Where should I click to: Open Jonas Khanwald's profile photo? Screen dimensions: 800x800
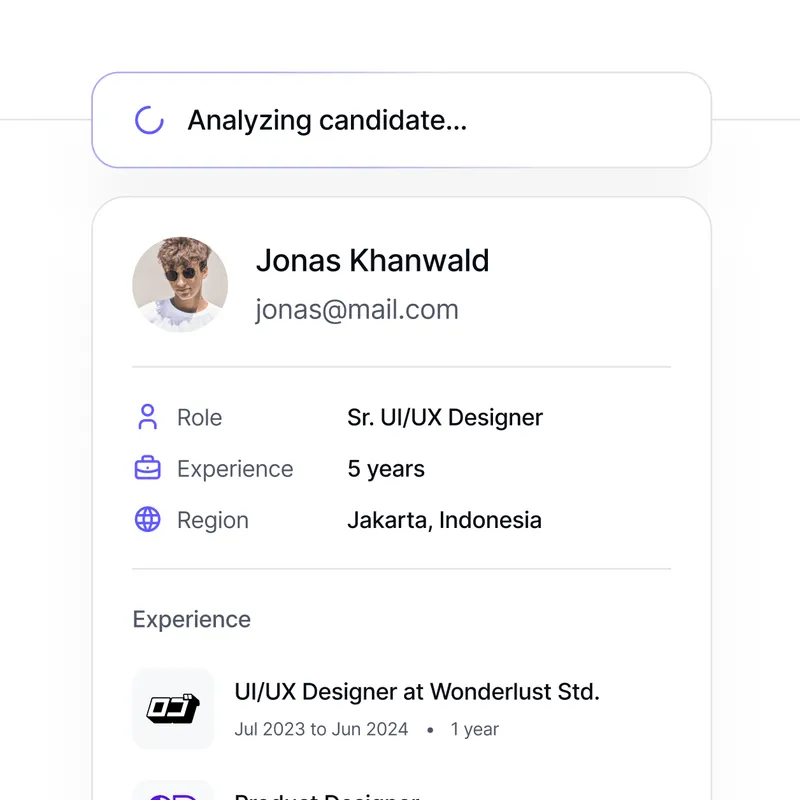click(180, 284)
